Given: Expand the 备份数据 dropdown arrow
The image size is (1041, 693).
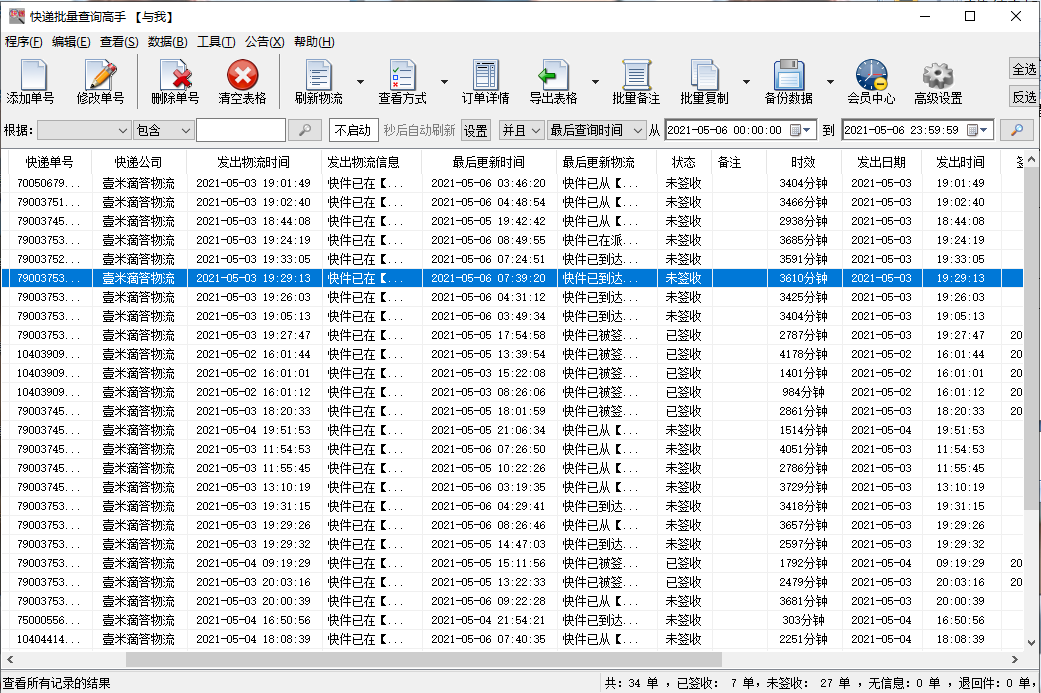Looking at the screenshot, I should click(830, 82).
